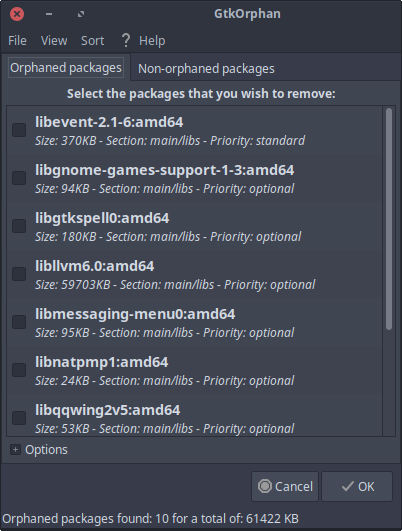Click the minimize window icon
The height and width of the screenshot is (531, 402).
(x=49, y=14)
